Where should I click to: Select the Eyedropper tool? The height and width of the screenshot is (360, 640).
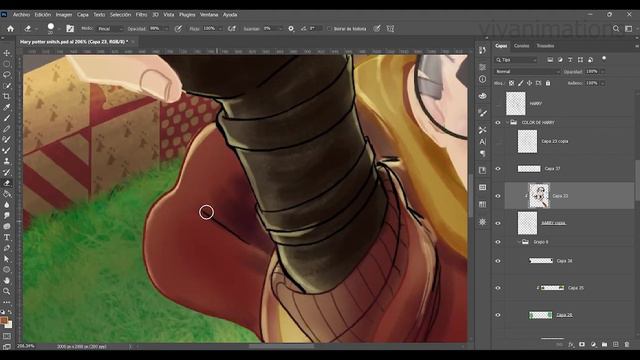click(7, 107)
